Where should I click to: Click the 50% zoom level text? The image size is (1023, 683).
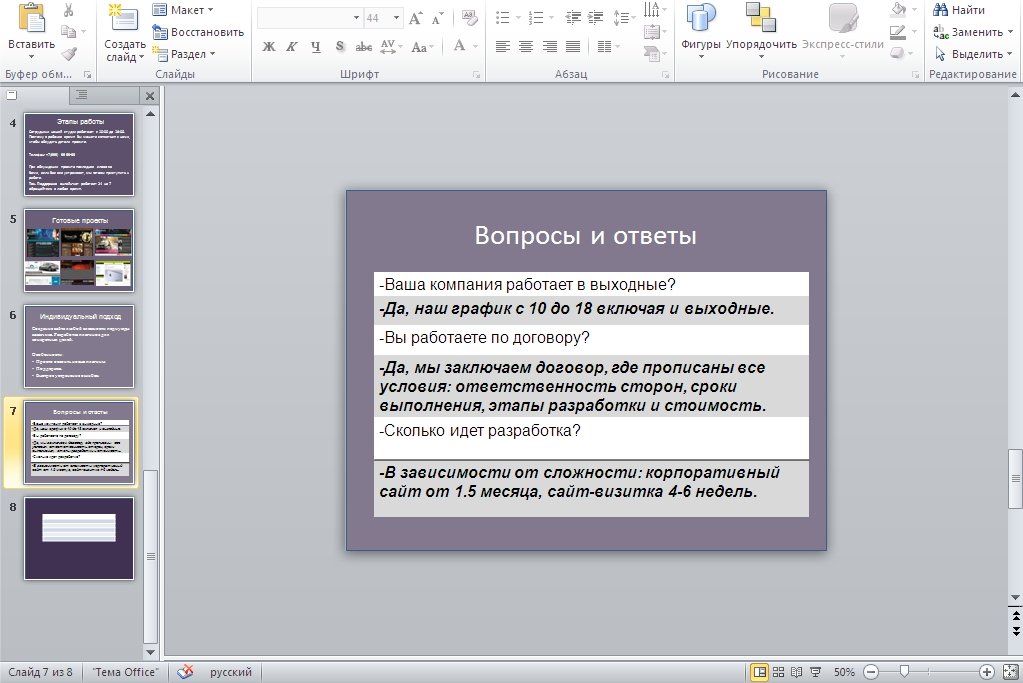click(x=844, y=671)
